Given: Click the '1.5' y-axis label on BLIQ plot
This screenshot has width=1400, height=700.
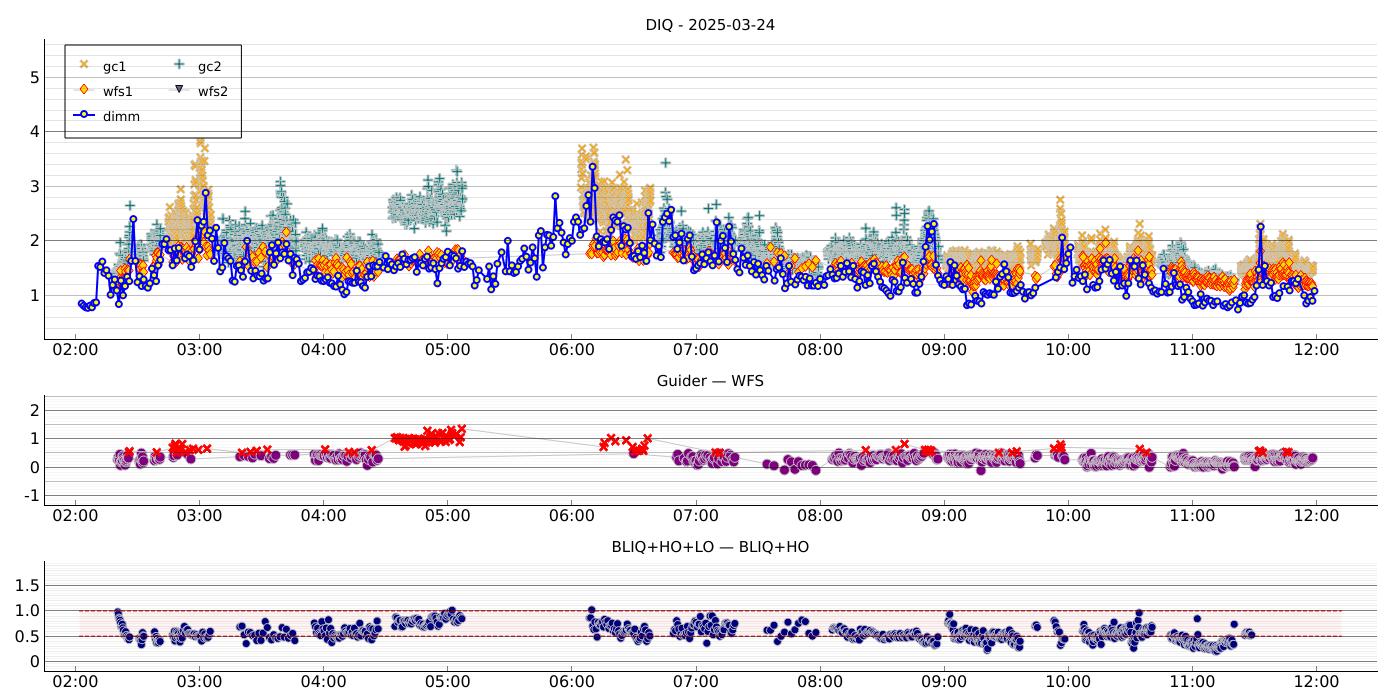Looking at the screenshot, I should click(x=28, y=585).
